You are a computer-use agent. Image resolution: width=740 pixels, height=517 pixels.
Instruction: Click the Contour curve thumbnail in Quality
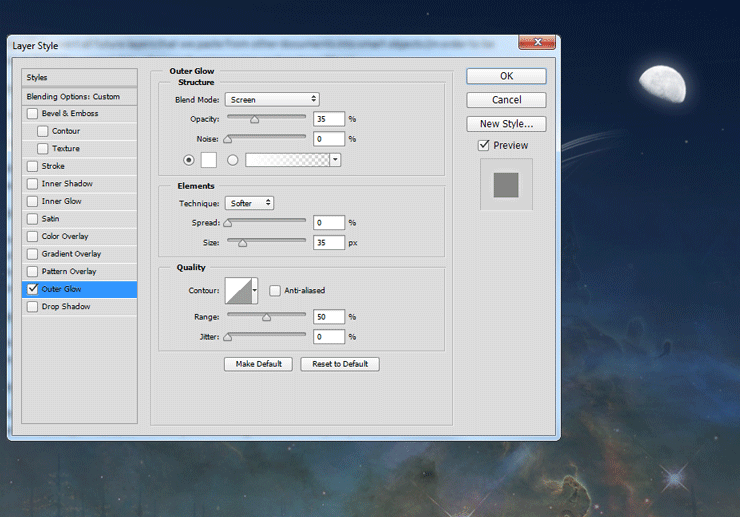237,291
